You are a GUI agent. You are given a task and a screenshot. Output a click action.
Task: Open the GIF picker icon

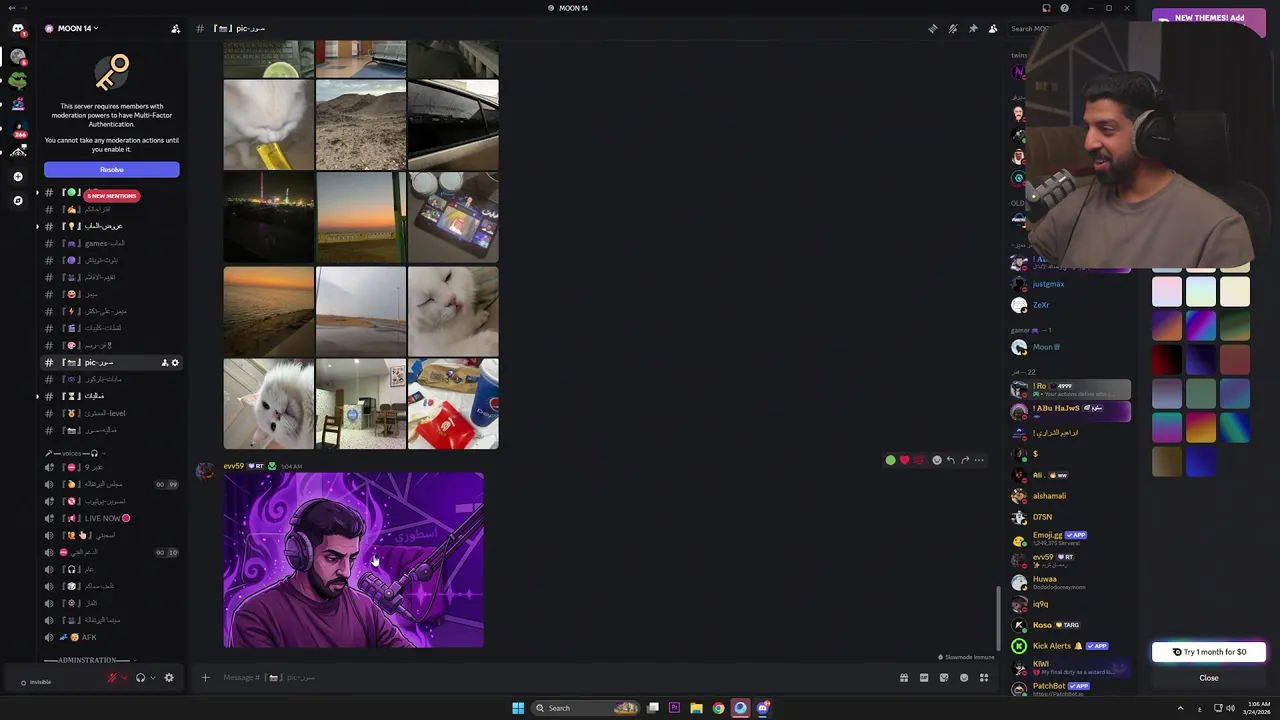(x=924, y=678)
